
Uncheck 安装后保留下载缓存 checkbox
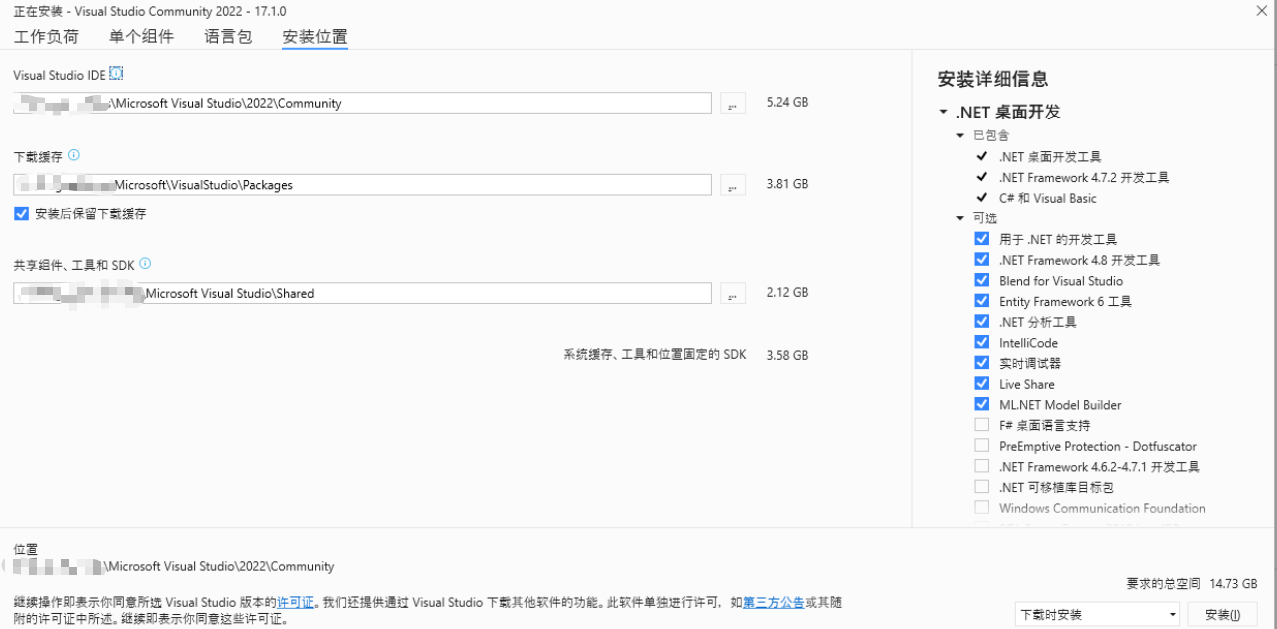(21, 214)
